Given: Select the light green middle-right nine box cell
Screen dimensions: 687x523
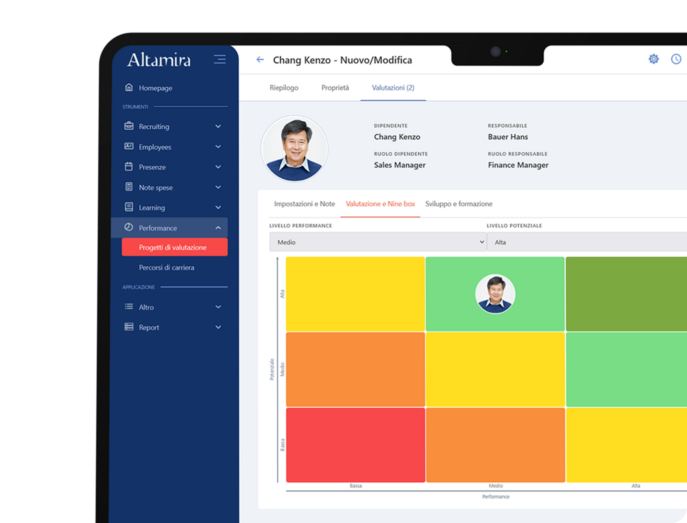Looking at the screenshot, I should (x=627, y=369).
